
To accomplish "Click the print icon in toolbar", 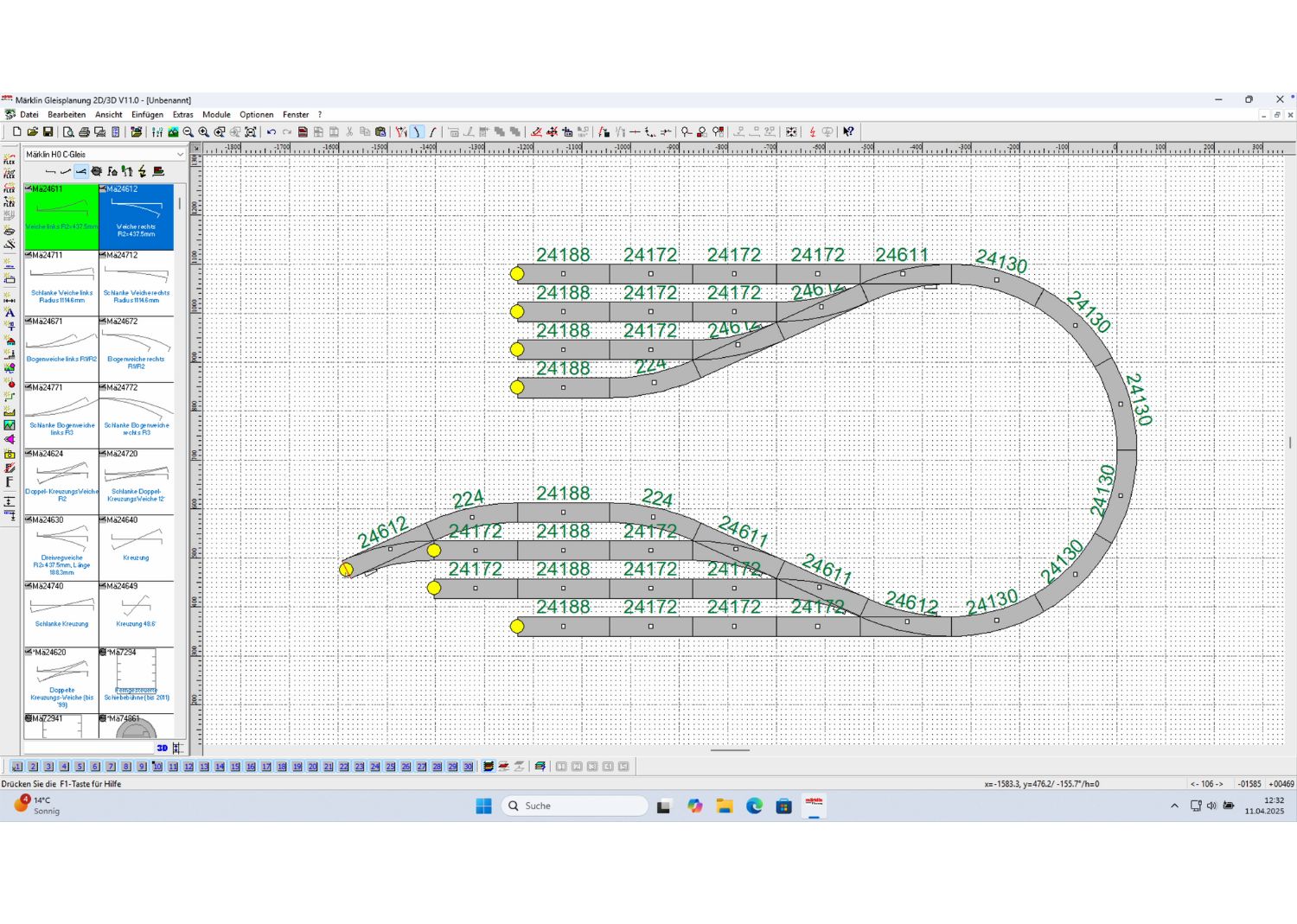I will click(84, 132).
